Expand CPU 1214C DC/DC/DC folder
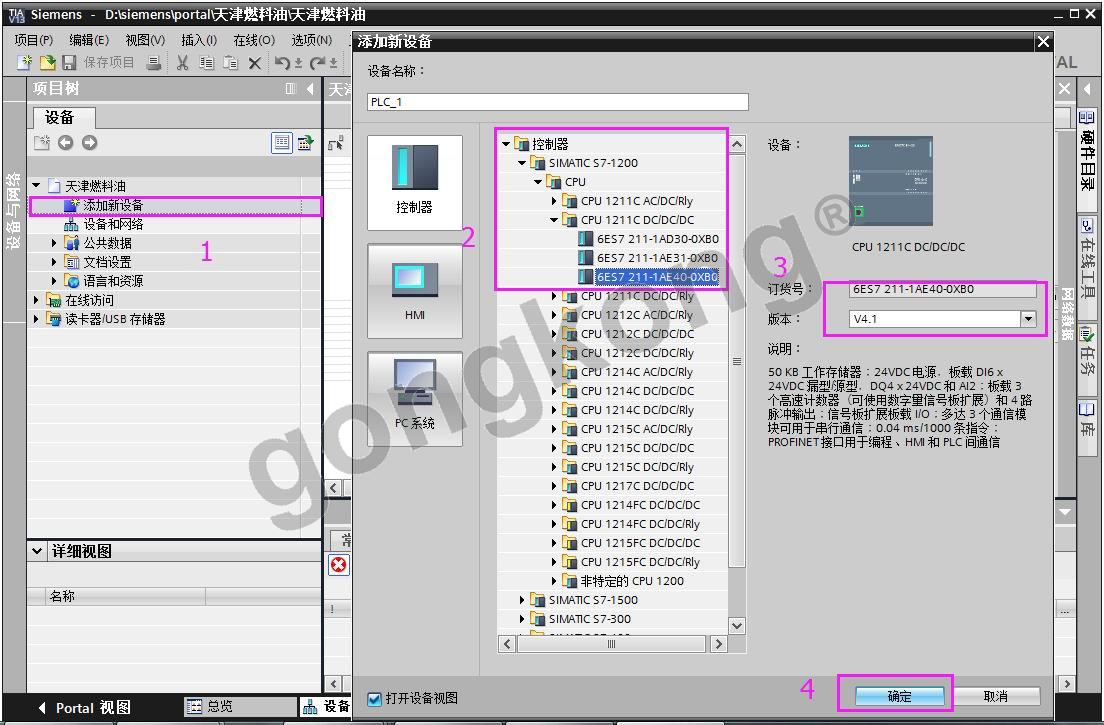 pos(555,391)
